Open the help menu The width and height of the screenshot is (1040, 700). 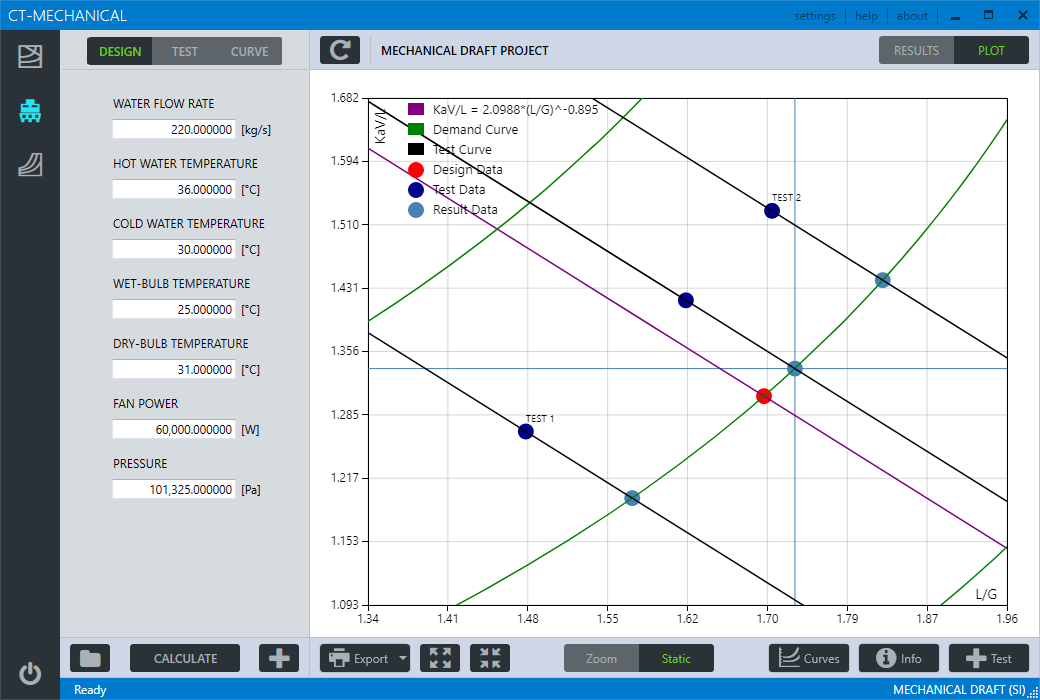coord(866,16)
